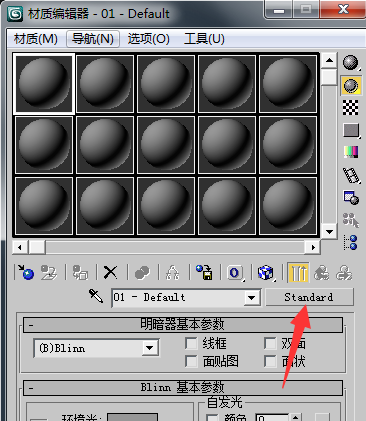Screen dimensions: 366x421
Task: Toggle Show Map in Viewport cube icon
Action: [x=266, y=273]
